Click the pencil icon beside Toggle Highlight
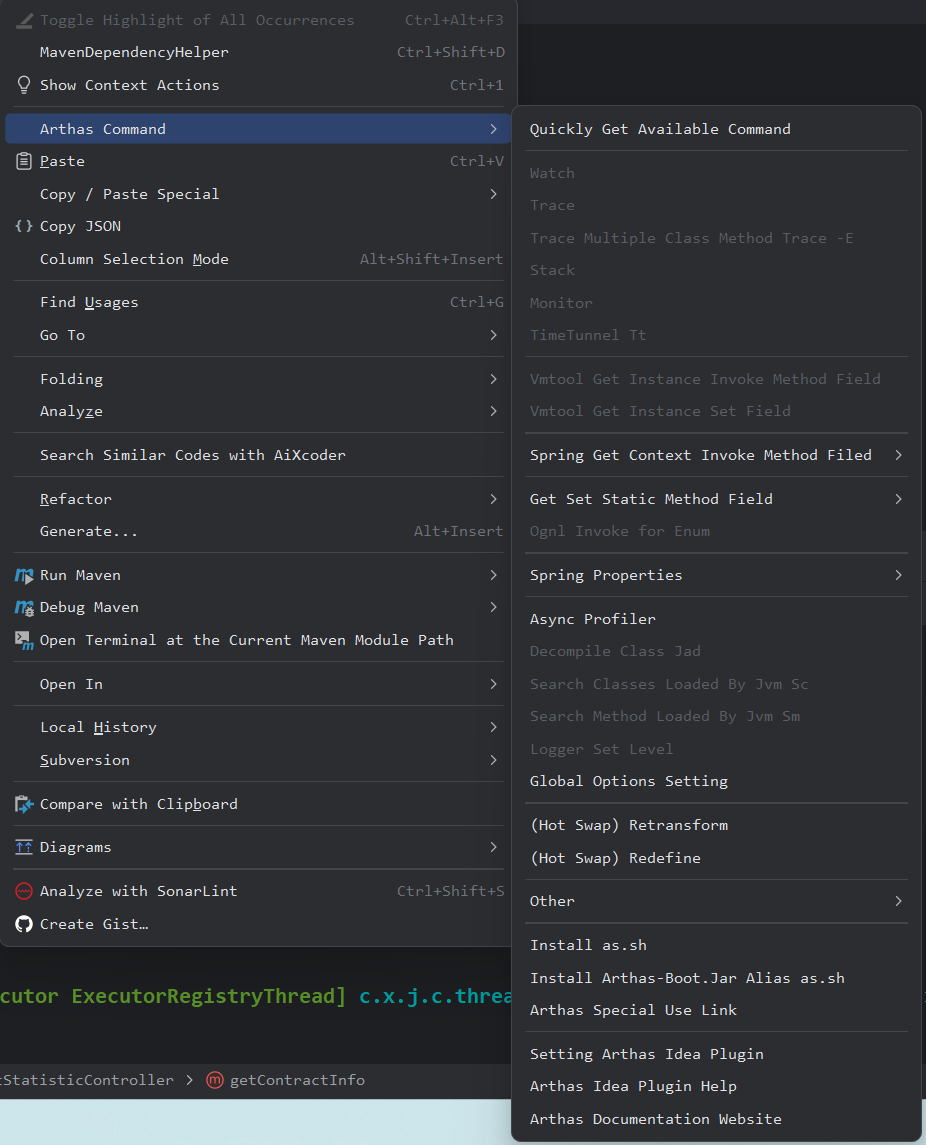Image resolution: width=926 pixels, height=1145 pixels. click(x=24, y=21)
